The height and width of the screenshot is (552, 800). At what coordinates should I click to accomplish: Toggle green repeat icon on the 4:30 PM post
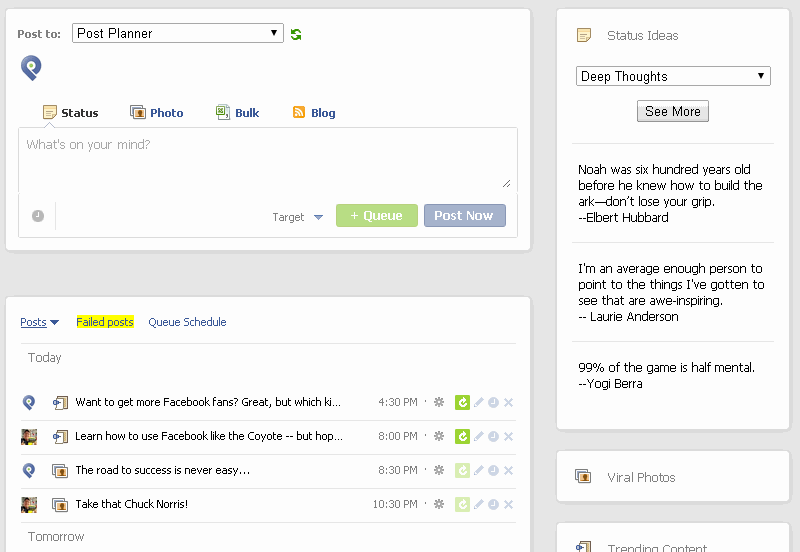click(462, 403)
